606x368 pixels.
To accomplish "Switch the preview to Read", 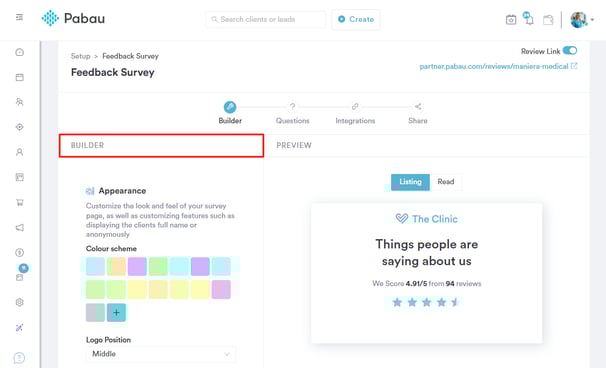I will tap(446, 182).
